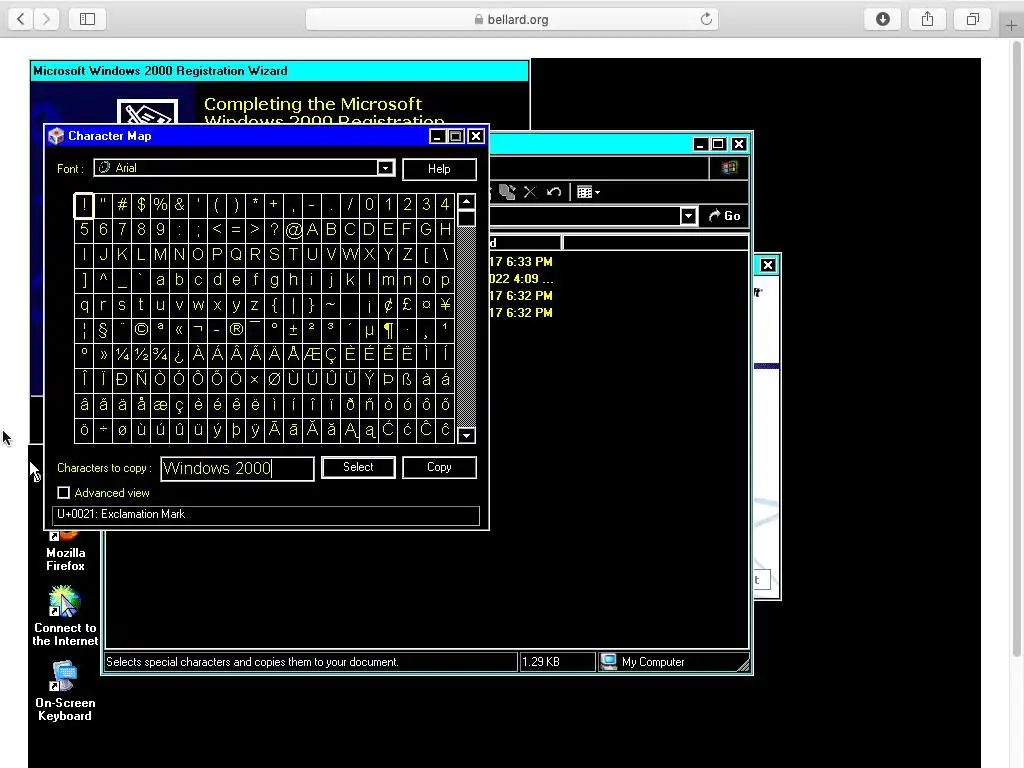Click the Characters to copy text field
The image size is (1024, 768).
[x=237, y=468]
